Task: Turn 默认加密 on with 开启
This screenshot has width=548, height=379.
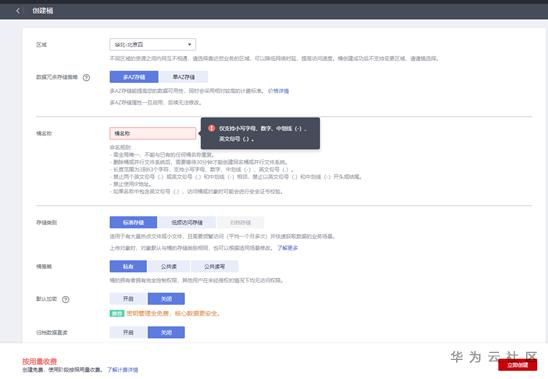Action: [x=128, y=299]
